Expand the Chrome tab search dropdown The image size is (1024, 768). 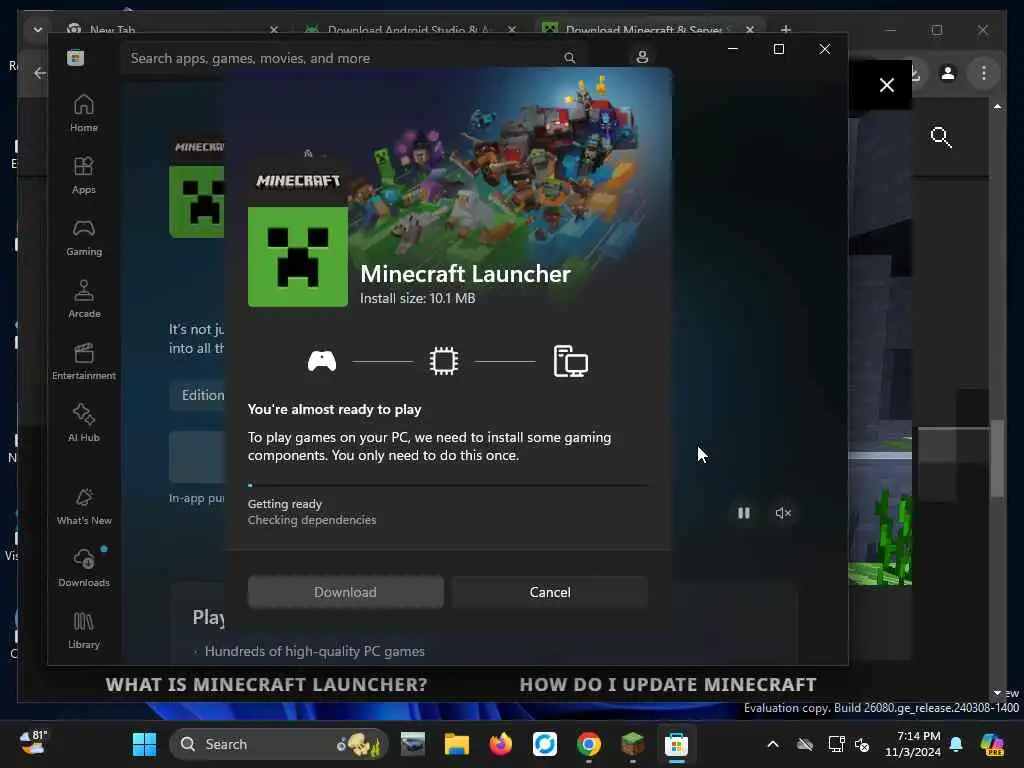(37, 29)
